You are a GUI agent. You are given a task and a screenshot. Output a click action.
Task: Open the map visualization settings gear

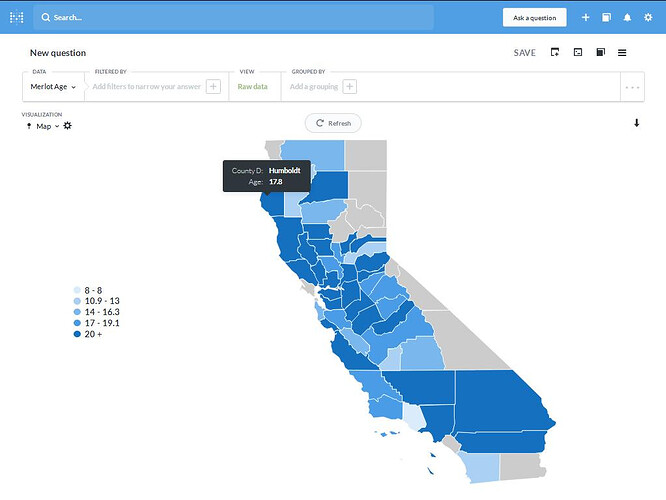pos(68,126)
